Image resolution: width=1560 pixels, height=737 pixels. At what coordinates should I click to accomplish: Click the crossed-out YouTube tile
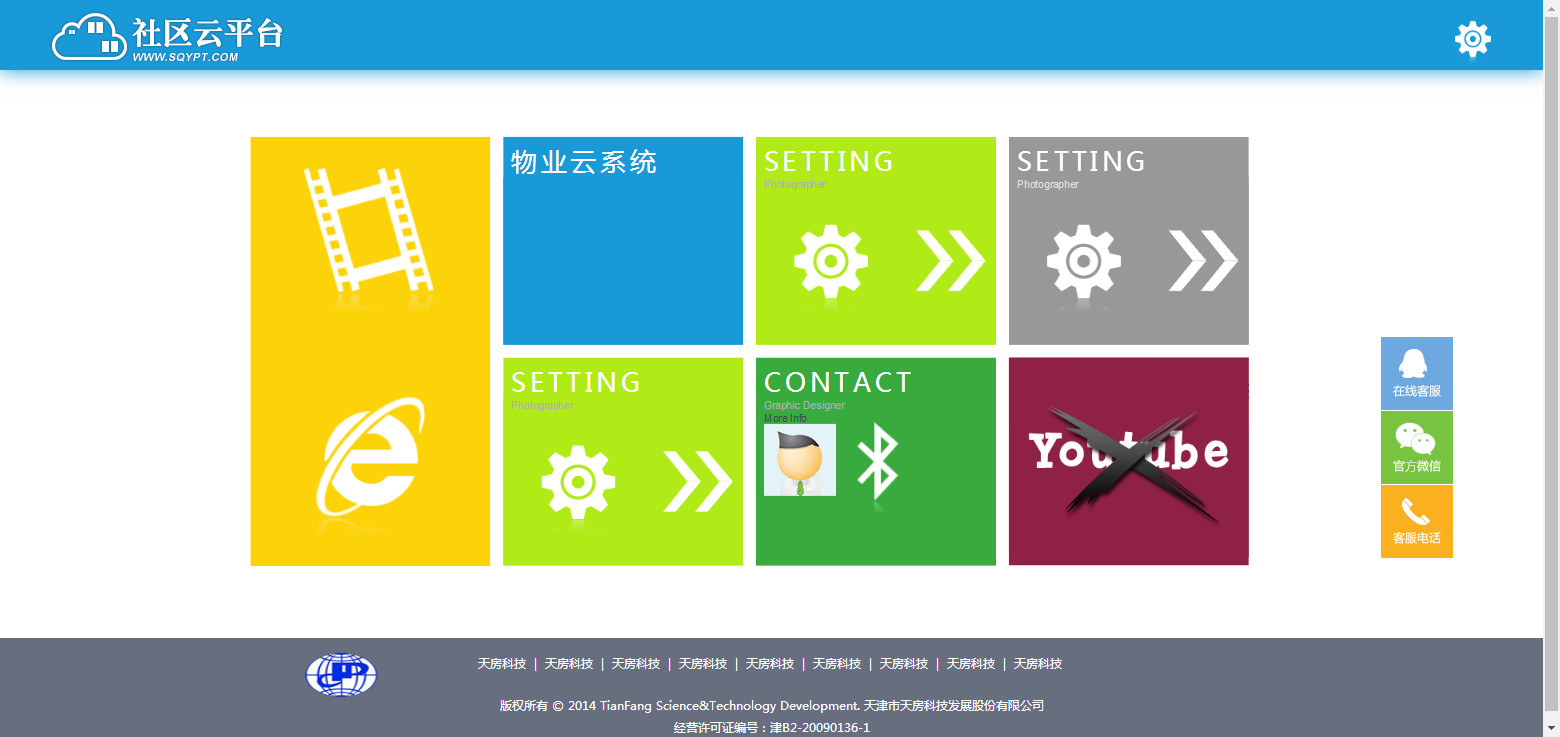tap(1128, 461)
